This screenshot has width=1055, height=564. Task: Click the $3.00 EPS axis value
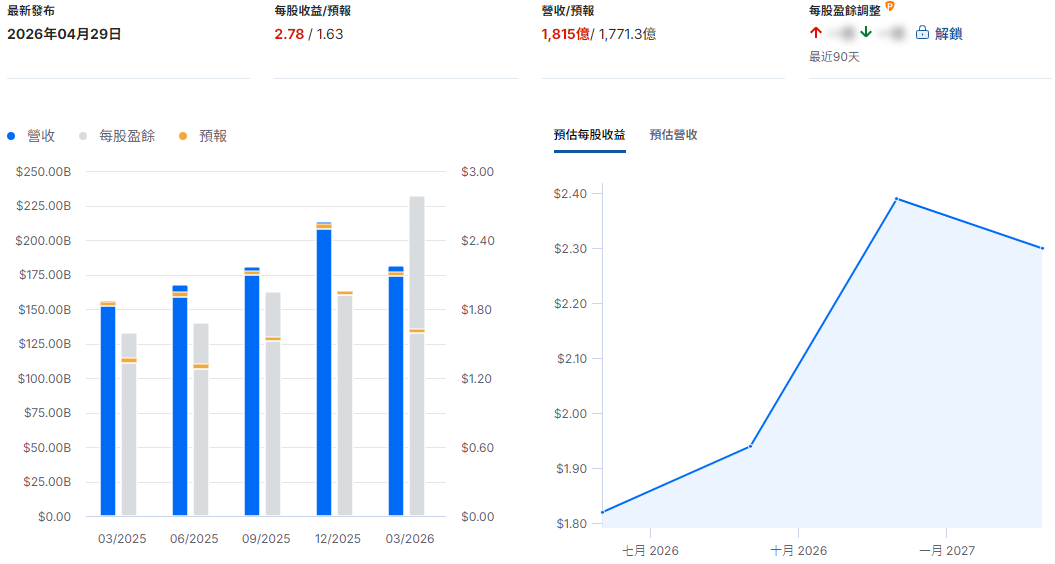(477, 172)
